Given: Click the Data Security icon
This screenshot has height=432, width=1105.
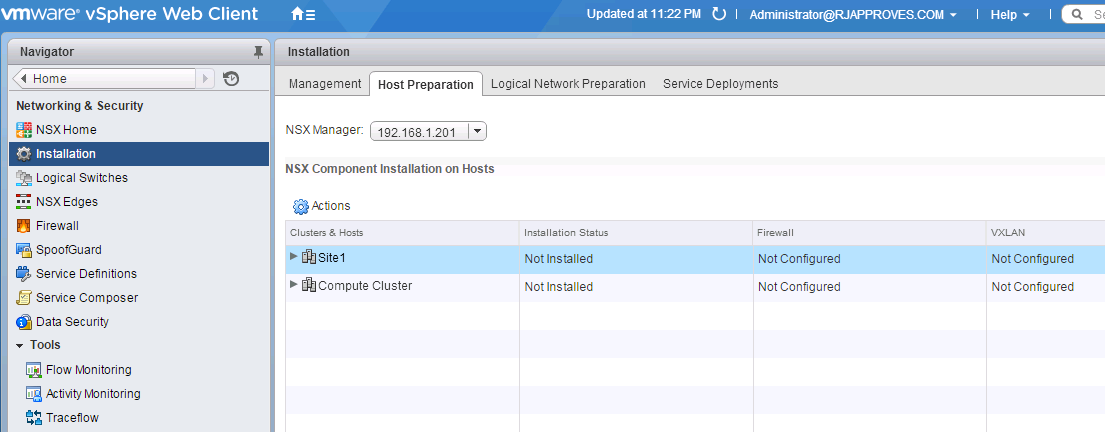Looking at the screenshot, I should click(x=24, y=321).
